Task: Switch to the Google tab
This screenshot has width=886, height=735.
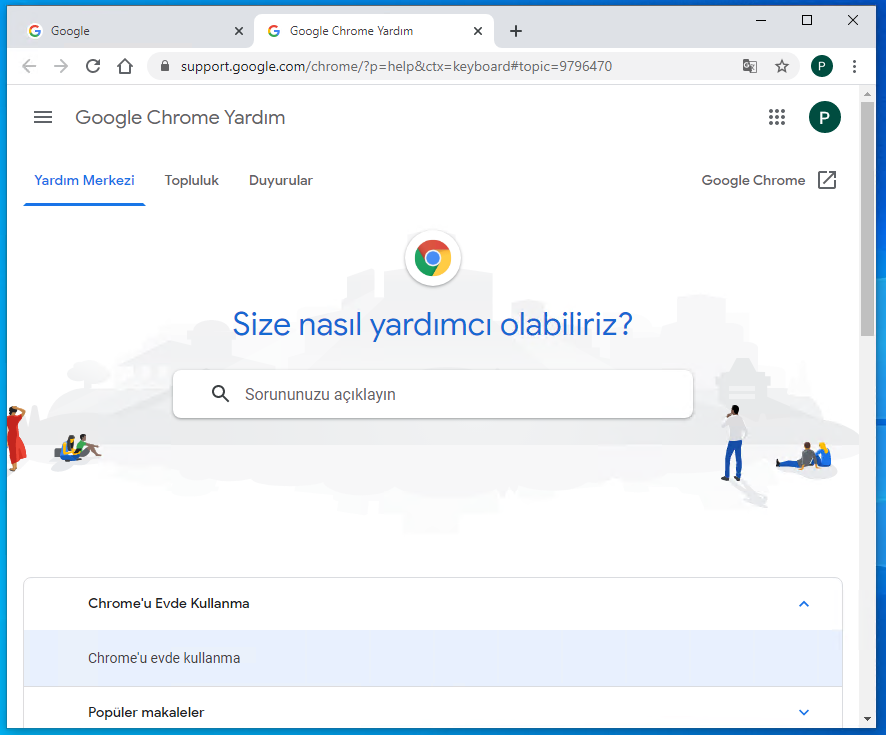Action: [130, 31]
